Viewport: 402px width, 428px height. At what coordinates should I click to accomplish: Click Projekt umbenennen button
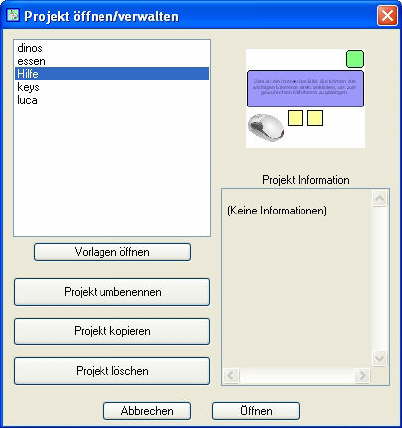click(x=112, y=292)
